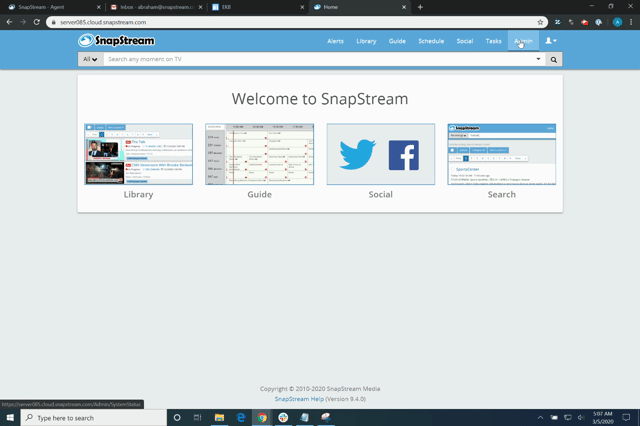Viewport: 640px width, 426px height.
Task: Go back in the browser
Action: 9,22
